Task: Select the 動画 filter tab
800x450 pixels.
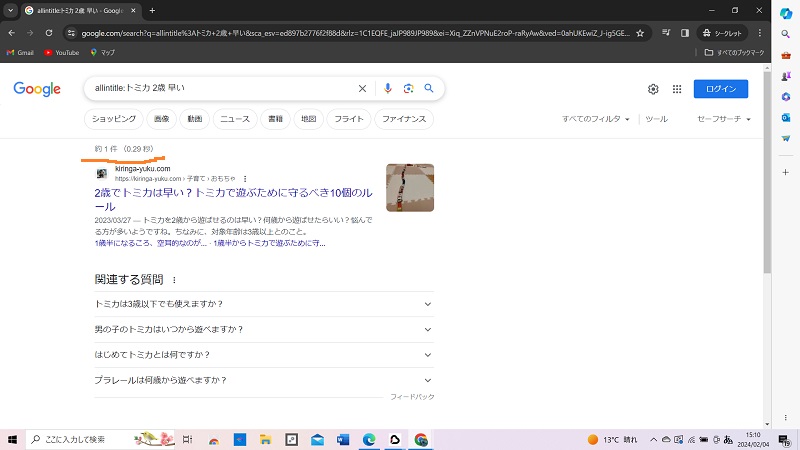Action: tap(194, 119)
